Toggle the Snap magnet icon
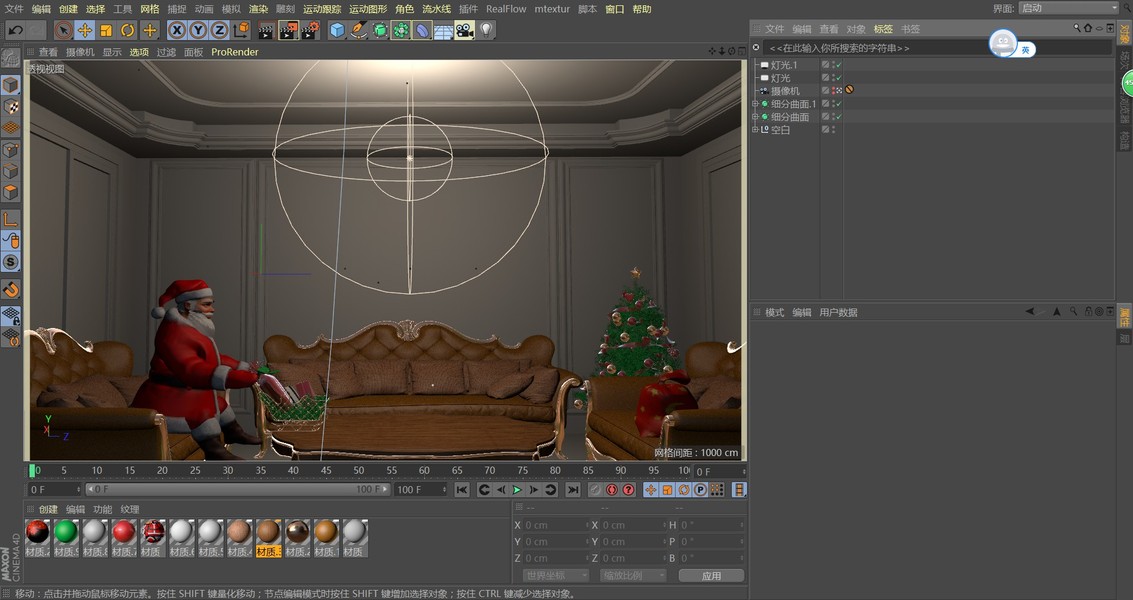 [10, 289]
